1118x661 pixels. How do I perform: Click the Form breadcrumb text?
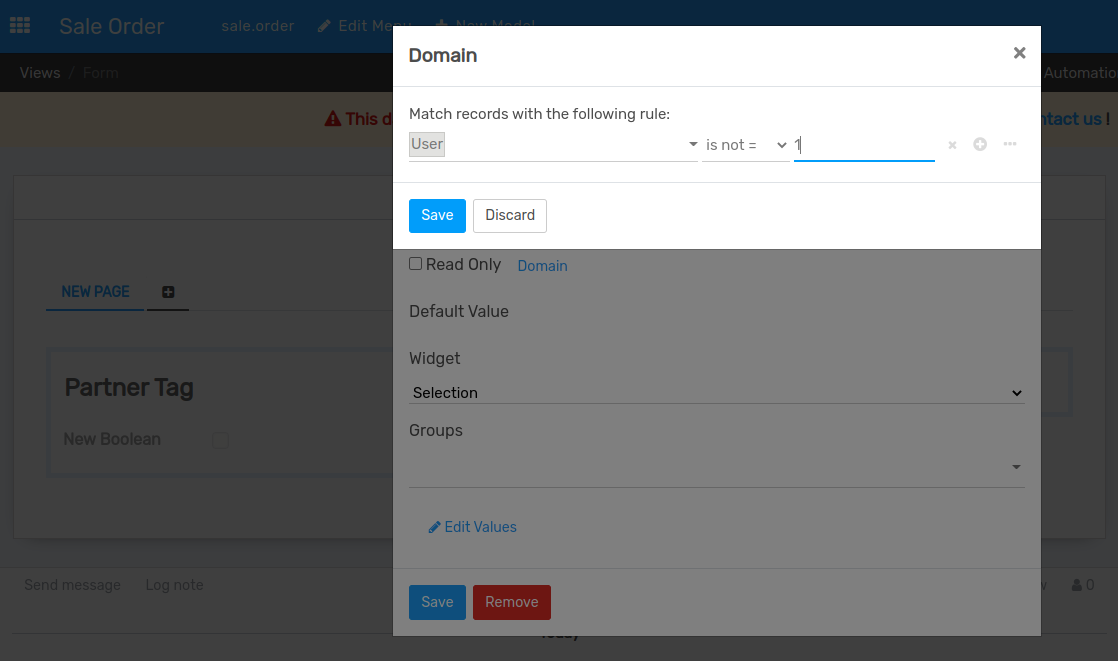point(101,73)
